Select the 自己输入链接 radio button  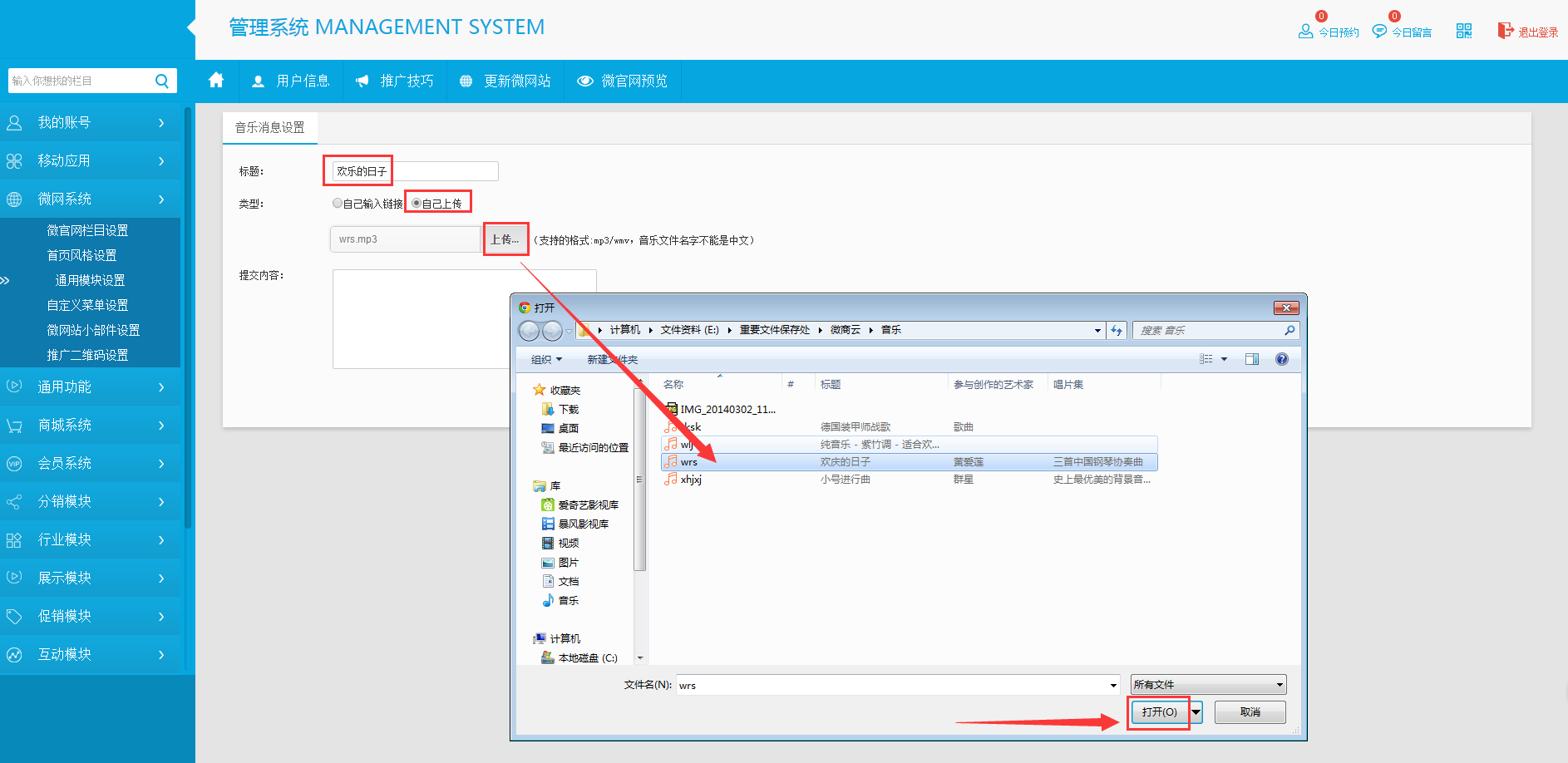(x=338, y=203)
